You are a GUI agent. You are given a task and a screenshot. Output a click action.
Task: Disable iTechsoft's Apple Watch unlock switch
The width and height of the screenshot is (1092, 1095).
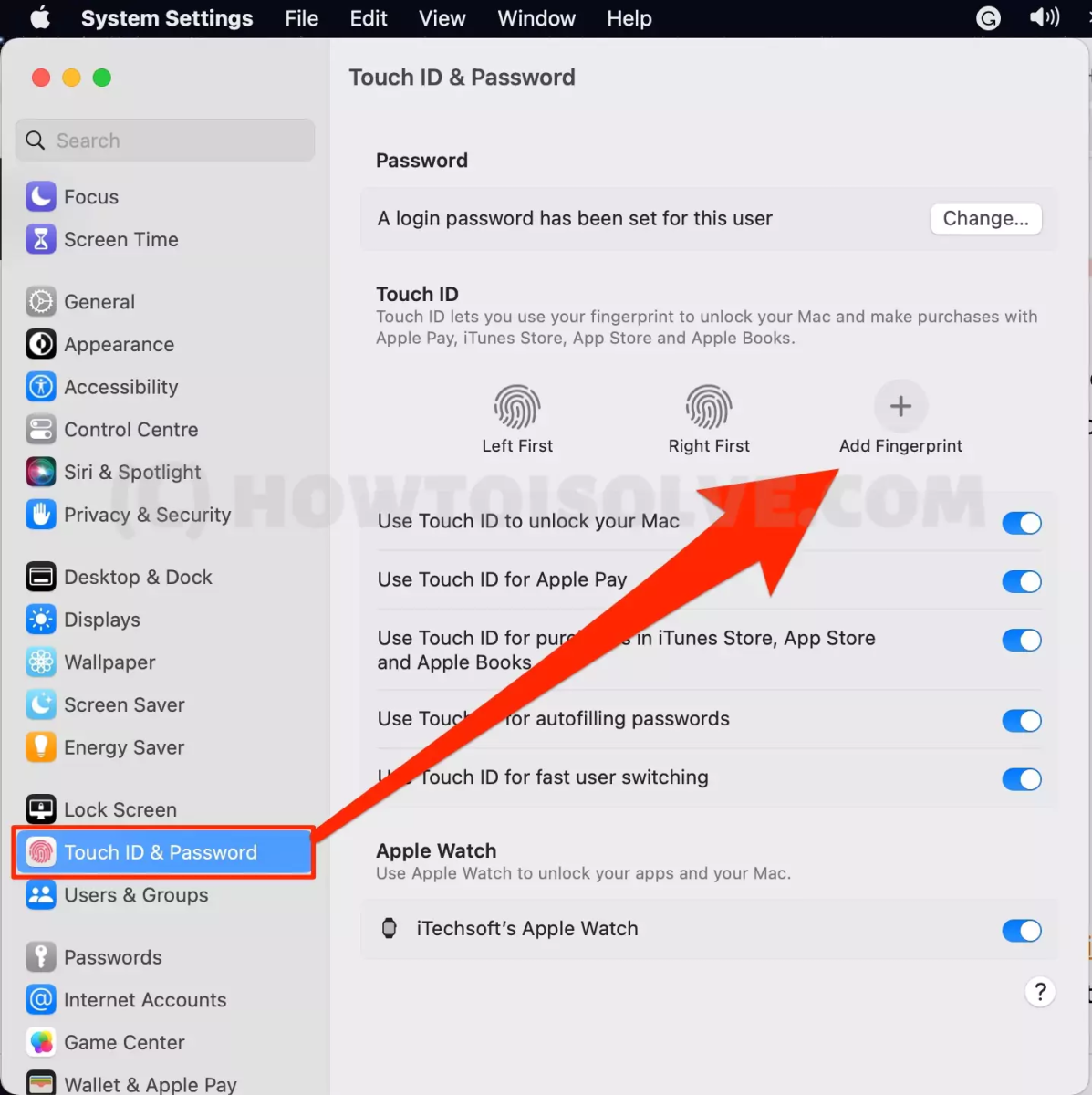pyautogui.click(x=1022, y=931)
